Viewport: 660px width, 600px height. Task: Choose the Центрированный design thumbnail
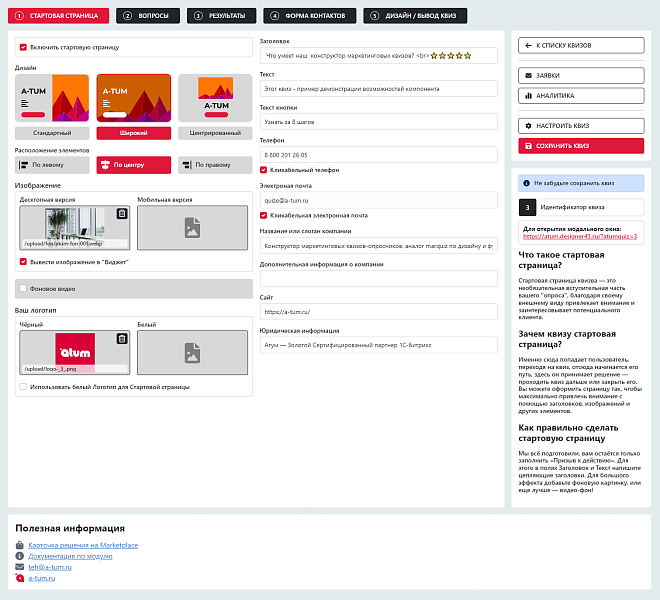[215, 105]
